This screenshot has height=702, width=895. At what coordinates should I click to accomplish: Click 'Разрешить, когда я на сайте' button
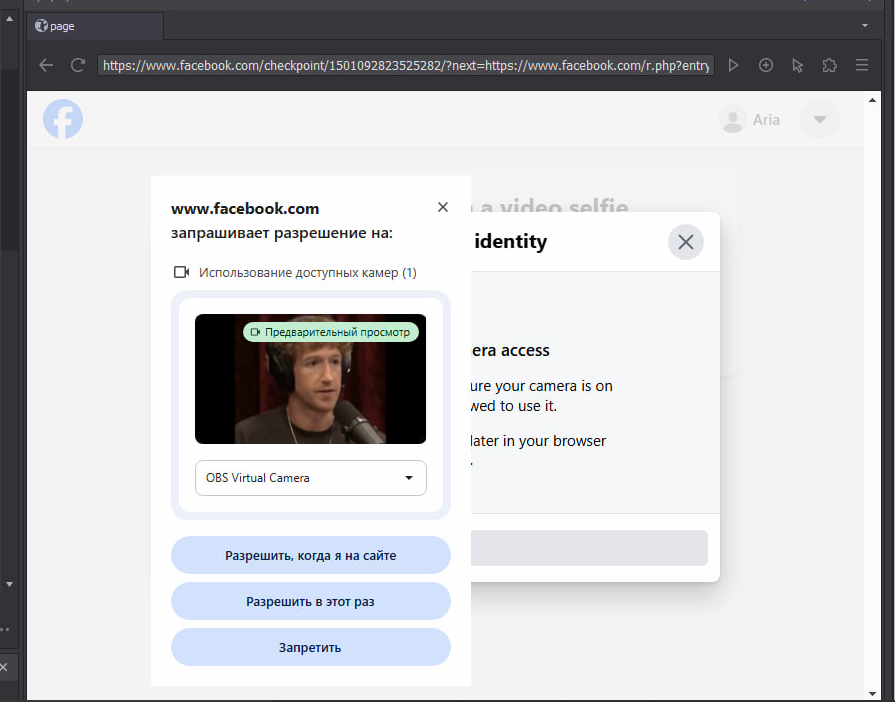click(x=311, y=555)
